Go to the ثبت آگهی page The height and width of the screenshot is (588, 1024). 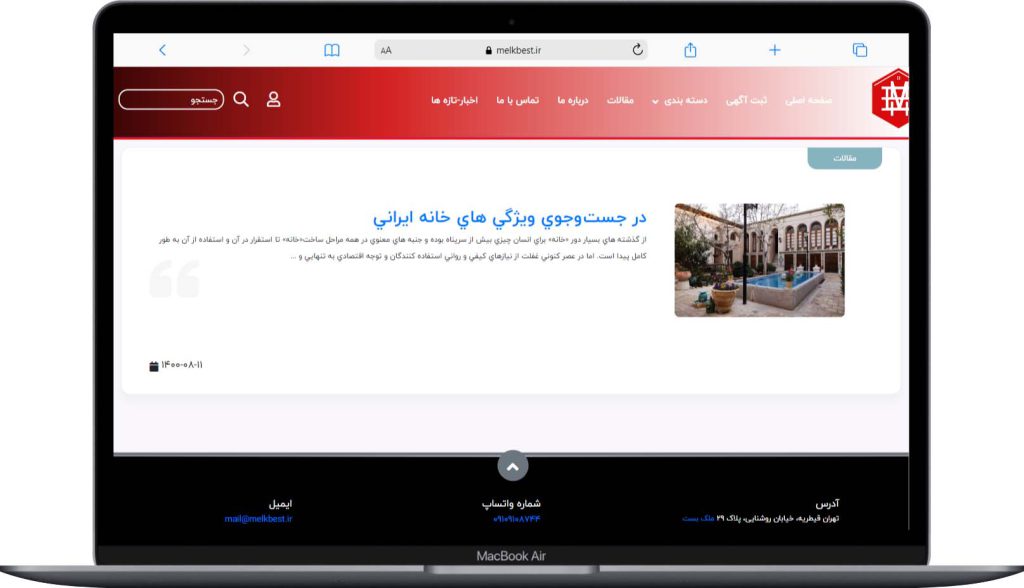click(746, 101)
